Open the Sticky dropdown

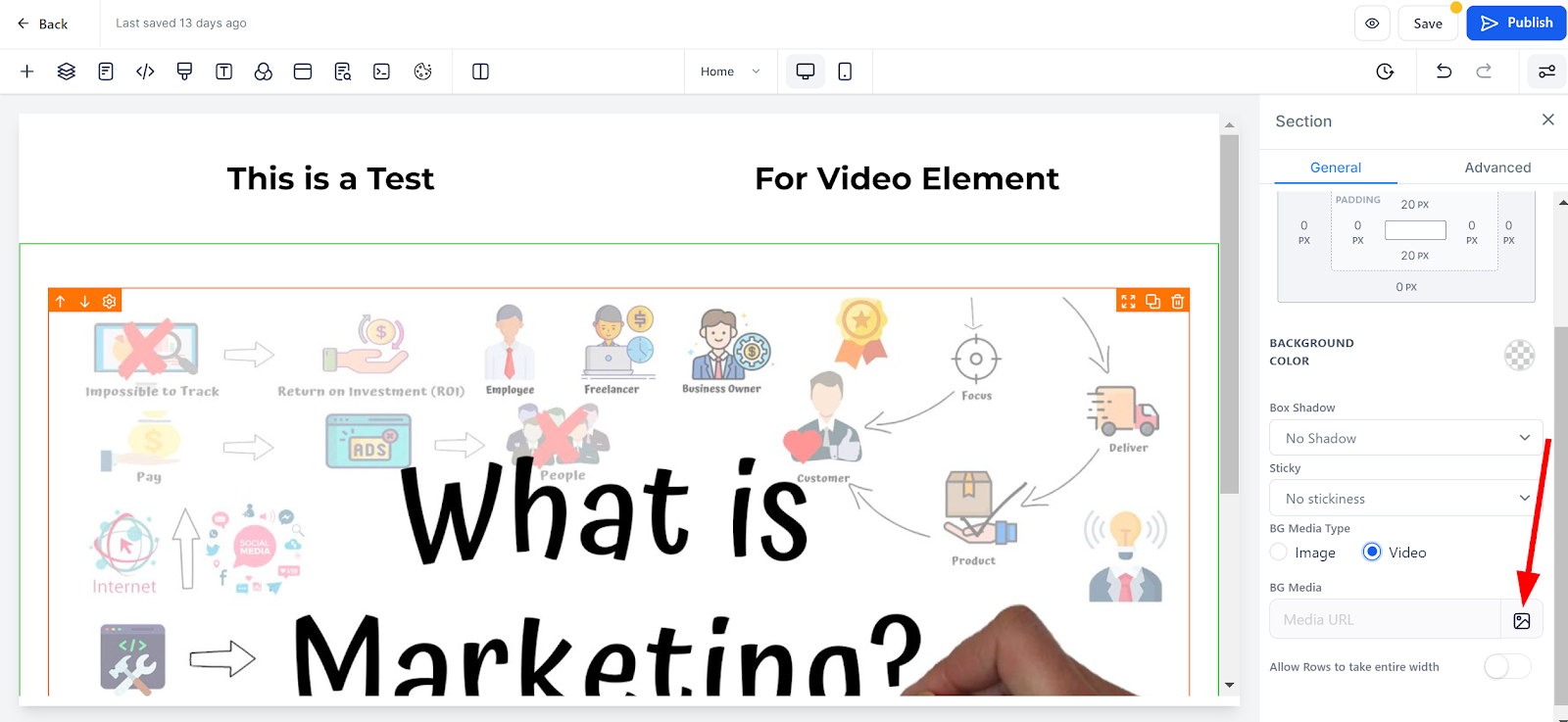point(1406,499)
